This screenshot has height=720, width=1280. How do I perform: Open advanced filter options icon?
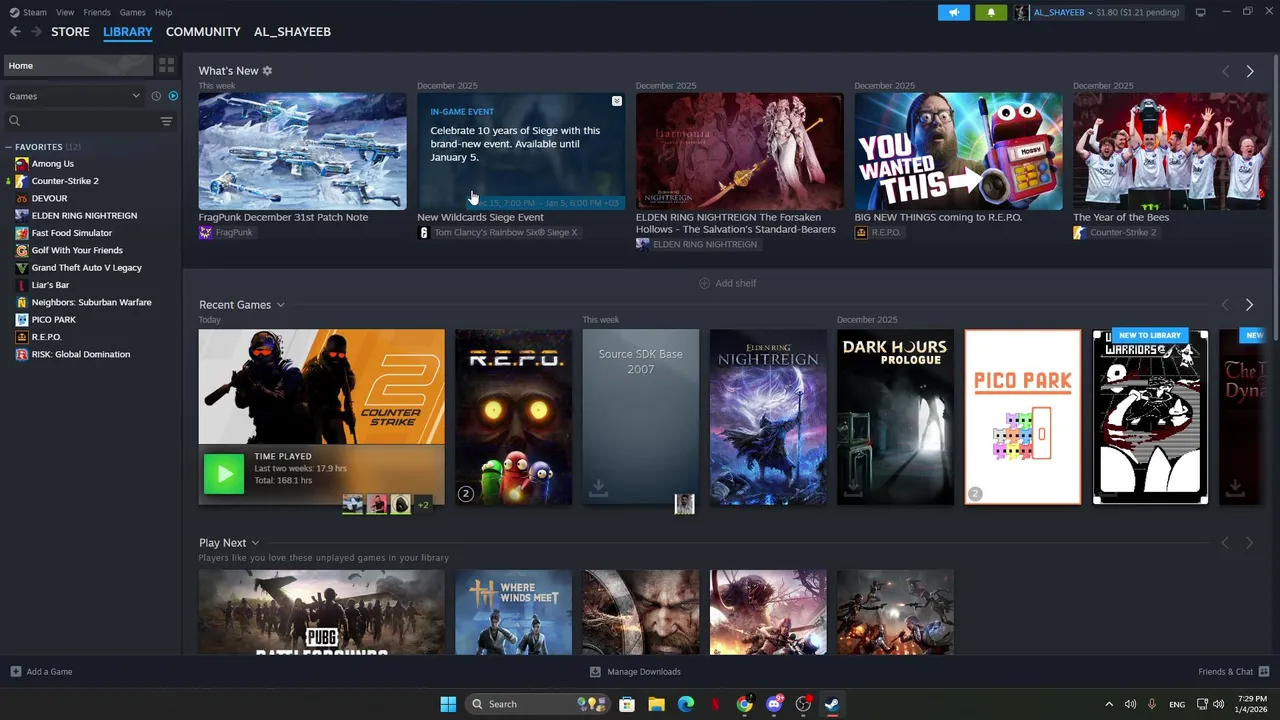click(166, 121)
